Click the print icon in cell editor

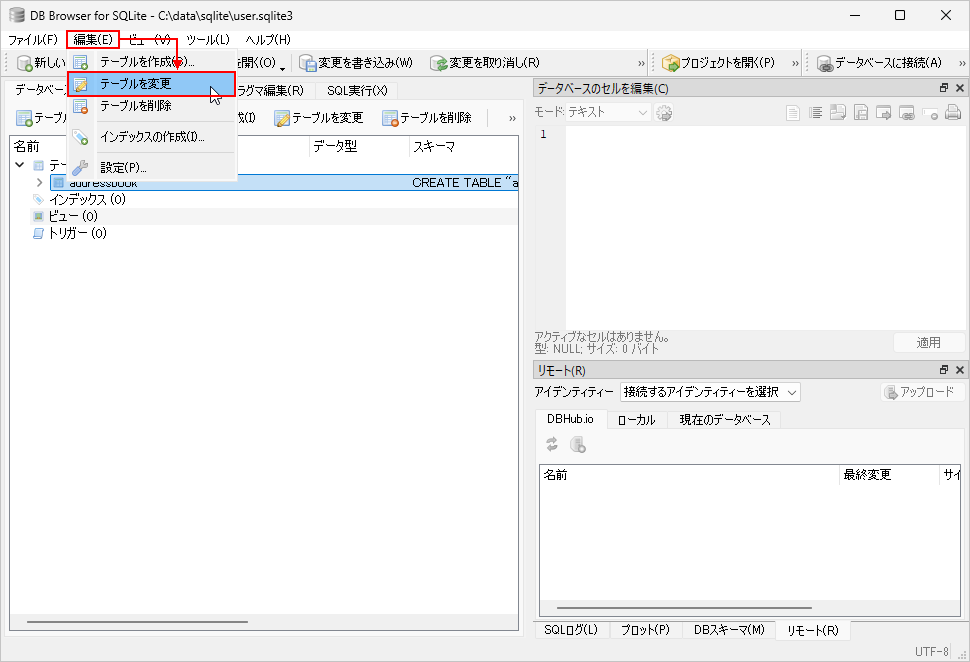click(x=954, y=113)
